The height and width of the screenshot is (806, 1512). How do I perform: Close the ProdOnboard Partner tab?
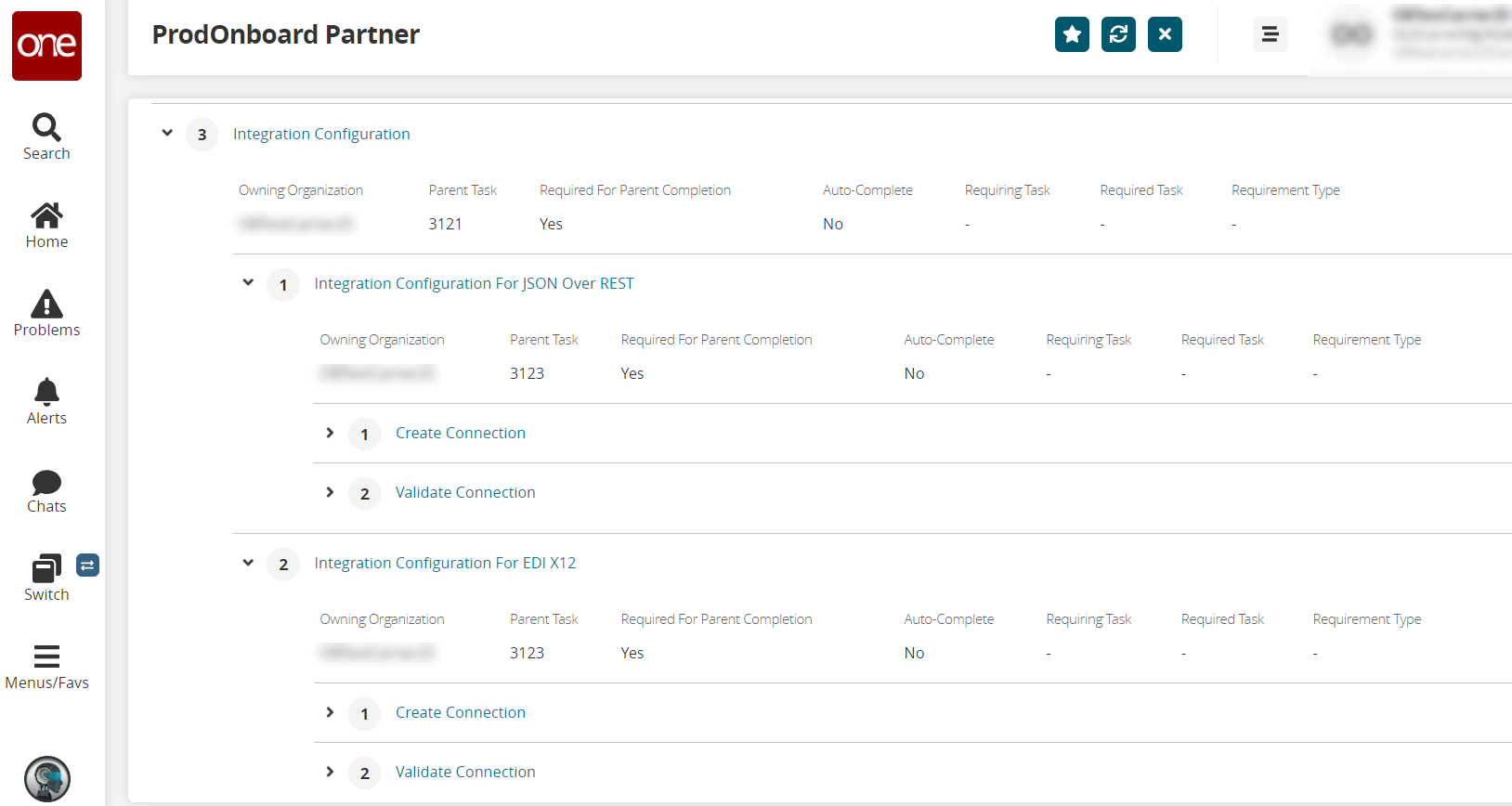pos(1165,34)
